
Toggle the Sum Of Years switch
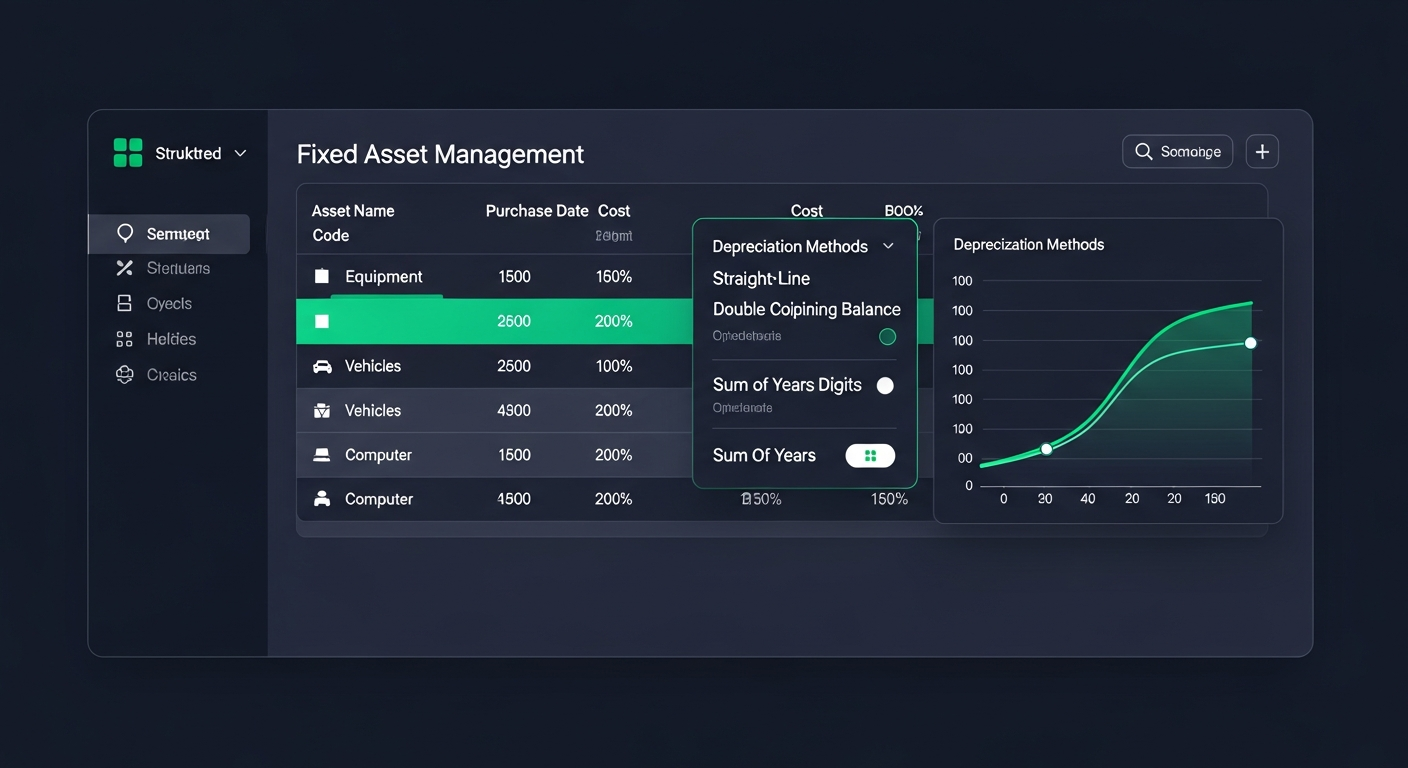pos(869,455)
